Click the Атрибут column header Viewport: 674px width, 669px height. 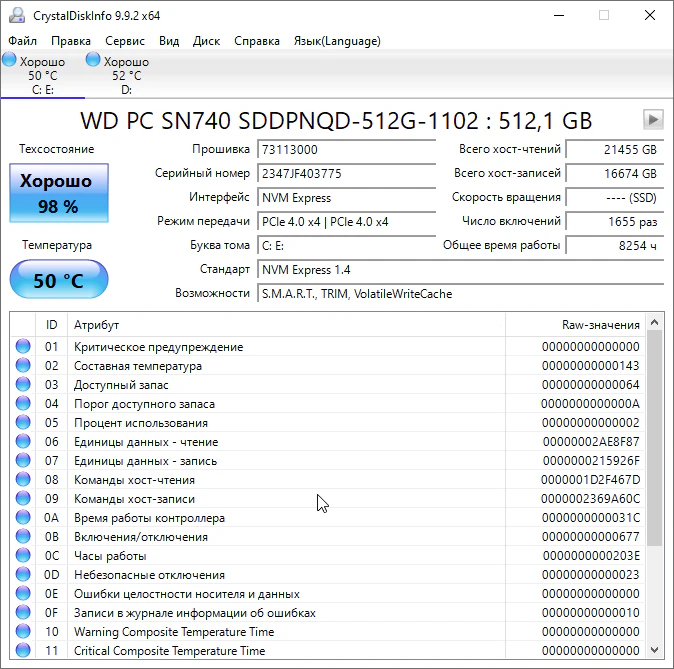pyautogui.click(x=286, y=325)
